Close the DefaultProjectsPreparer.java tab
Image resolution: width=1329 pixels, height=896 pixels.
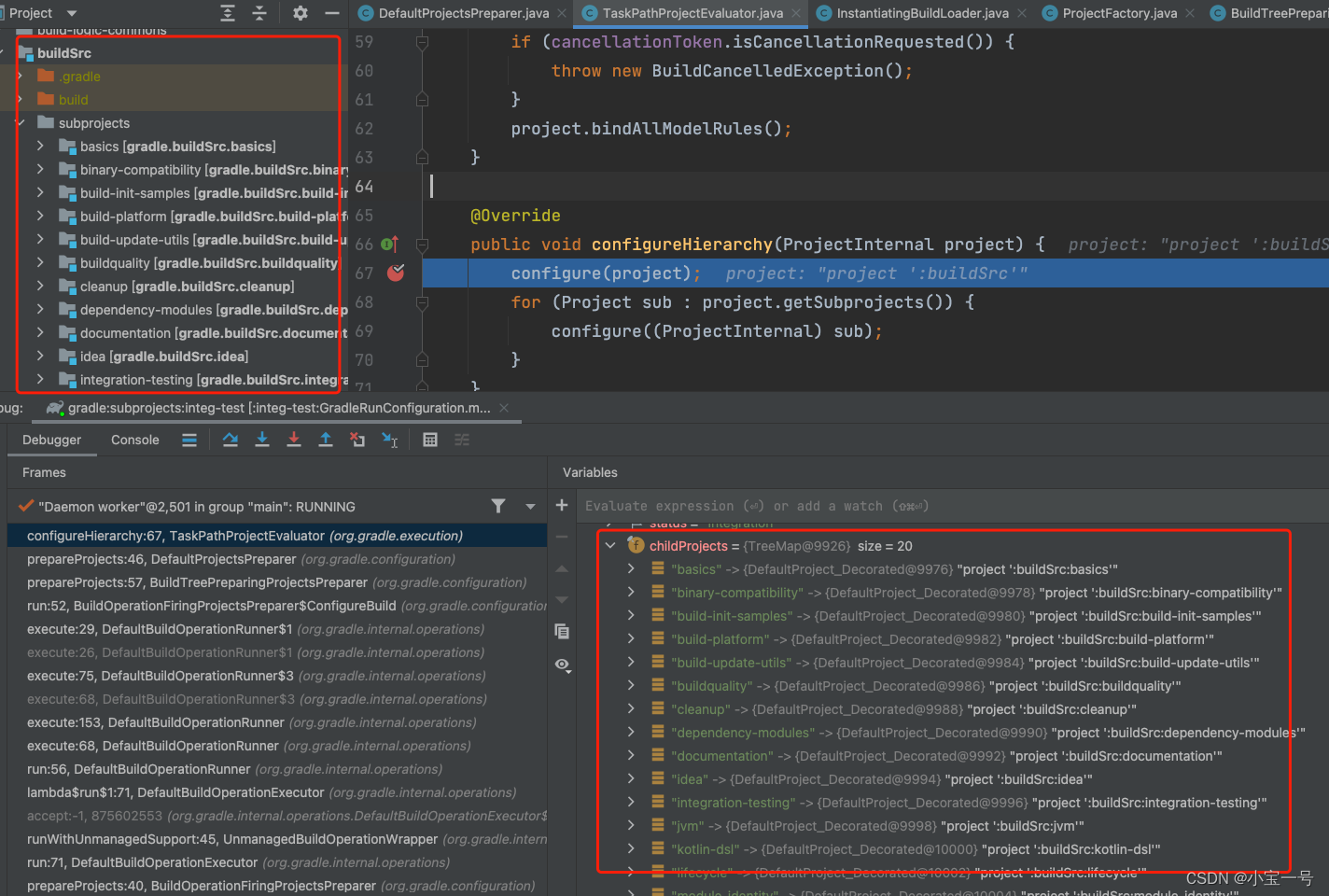pos(561,13)
